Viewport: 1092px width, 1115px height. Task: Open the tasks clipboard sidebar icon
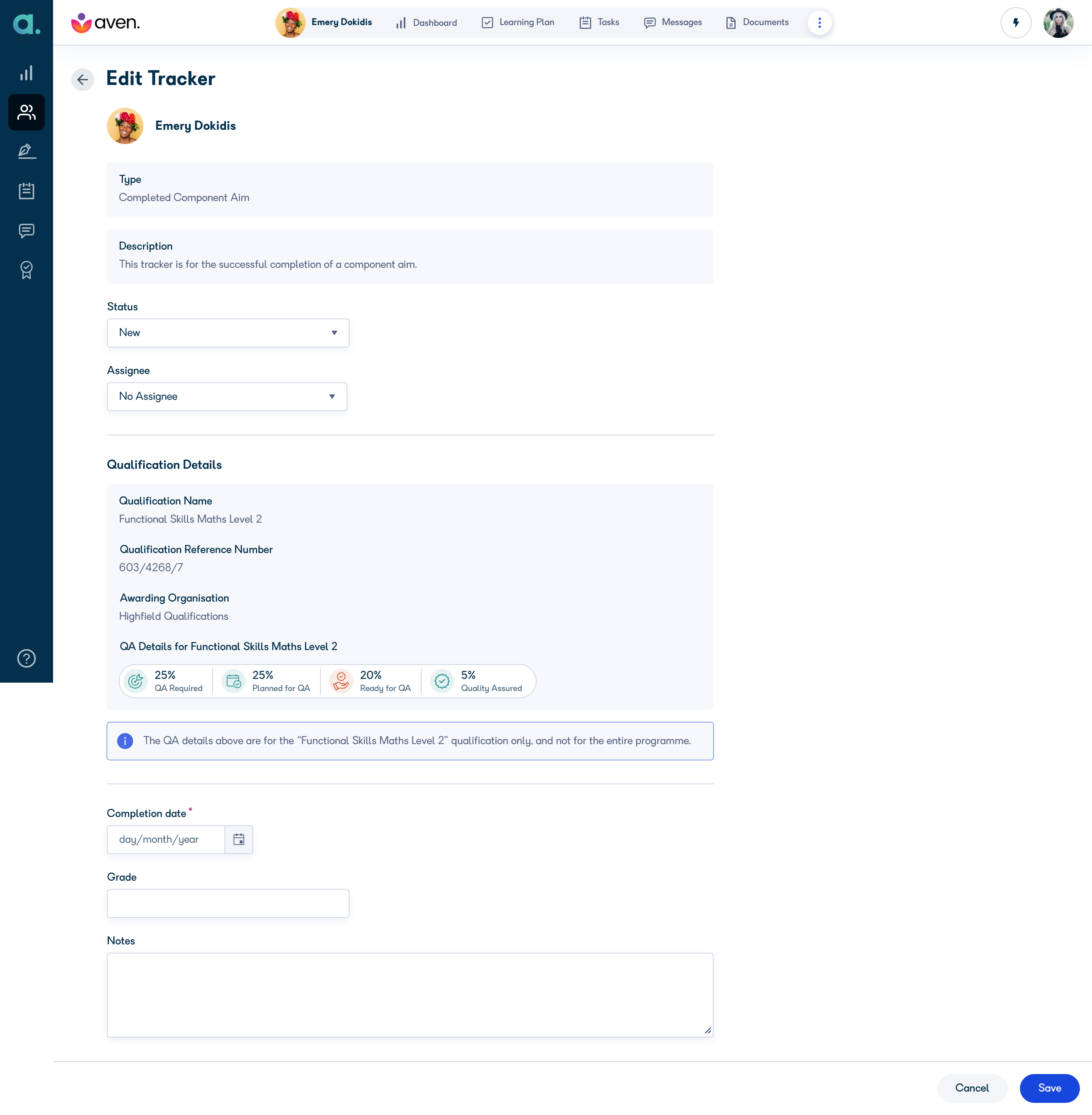point(27,190)
